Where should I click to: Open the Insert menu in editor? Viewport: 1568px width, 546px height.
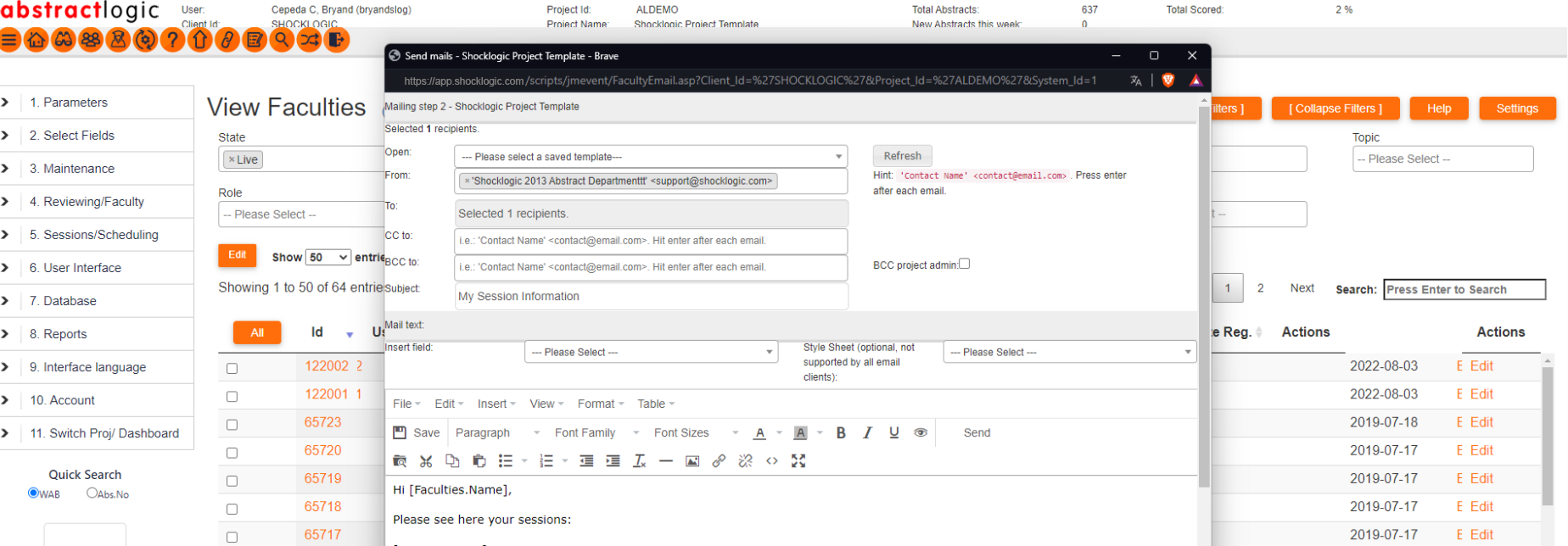coord(496,404)
